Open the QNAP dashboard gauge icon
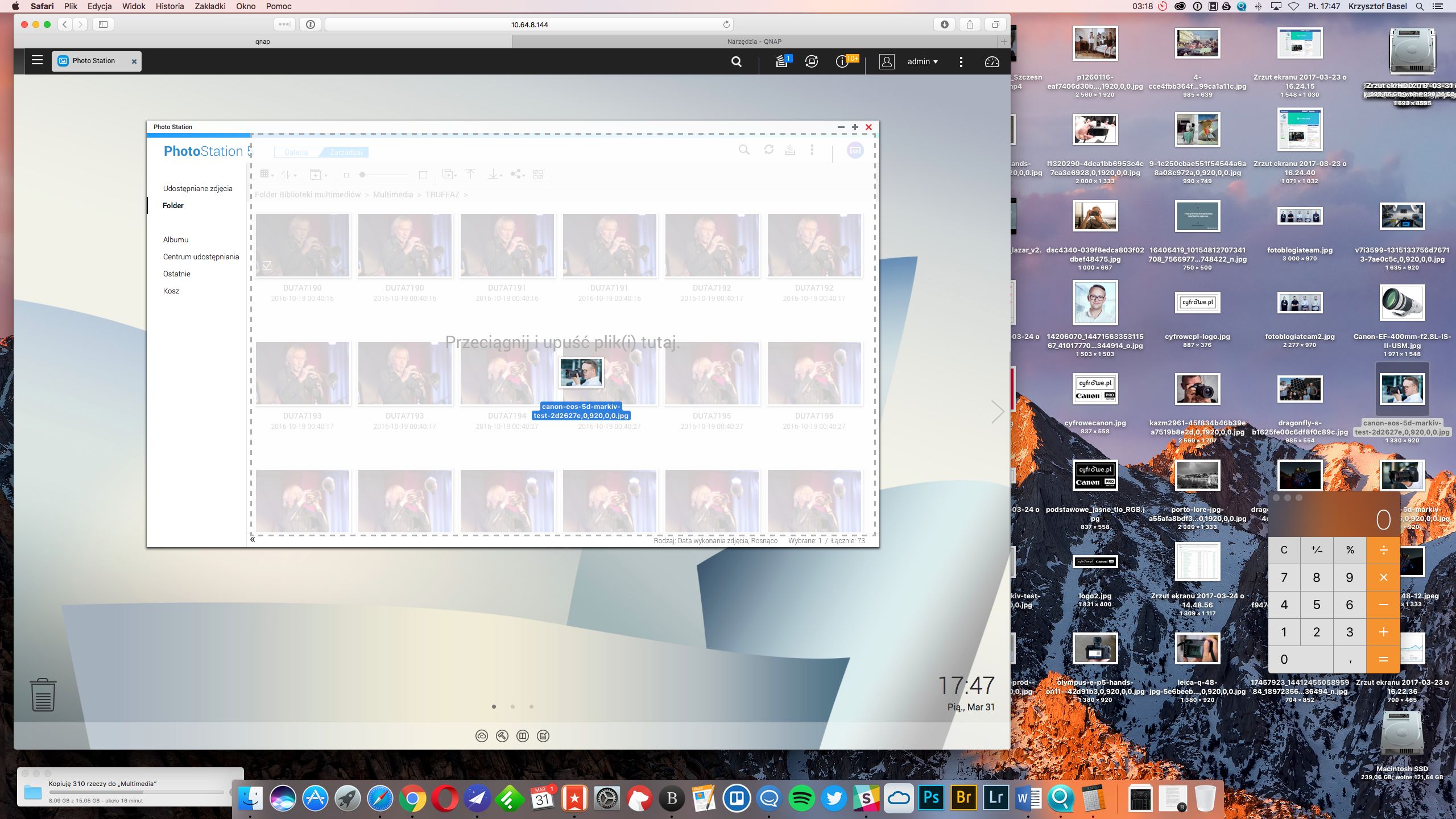The image size is (1456, 819). click(992, 61)
